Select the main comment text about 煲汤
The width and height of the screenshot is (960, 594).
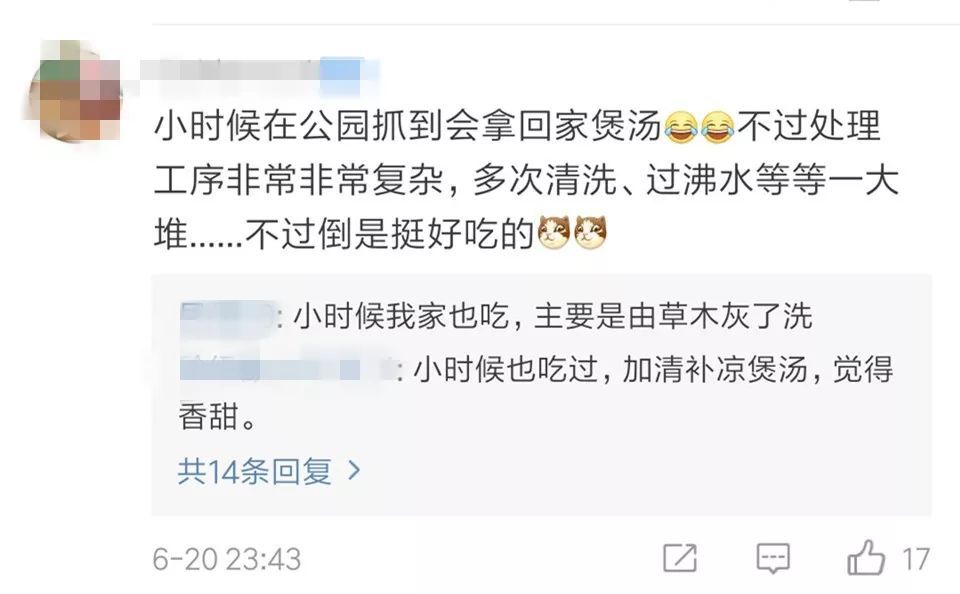click(526, 179)
